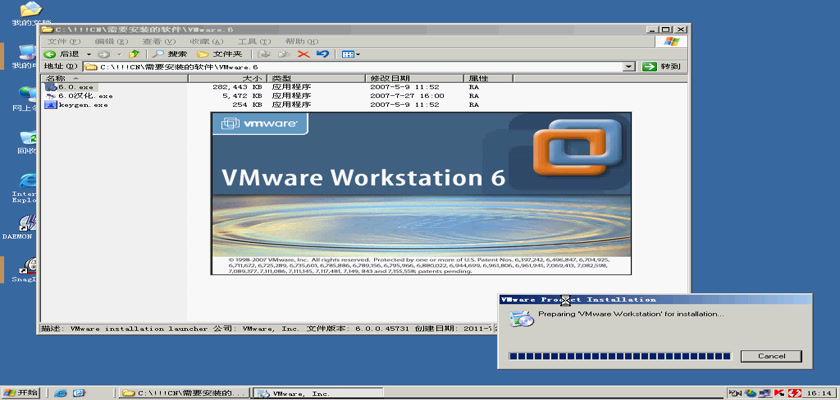The image size is (840, 400).
Task: Open the 开始 Start menu button
Action: point(21,393)
